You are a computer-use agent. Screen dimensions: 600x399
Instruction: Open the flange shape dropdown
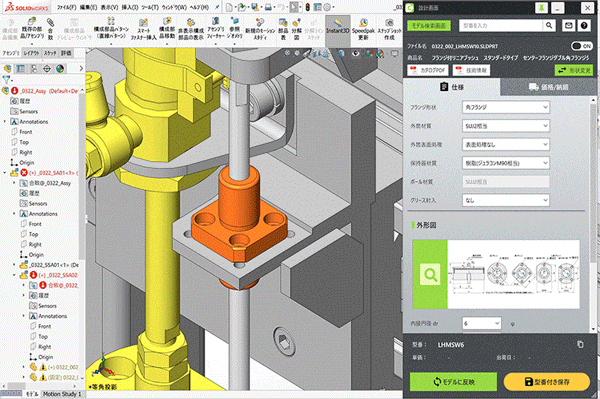506,107
